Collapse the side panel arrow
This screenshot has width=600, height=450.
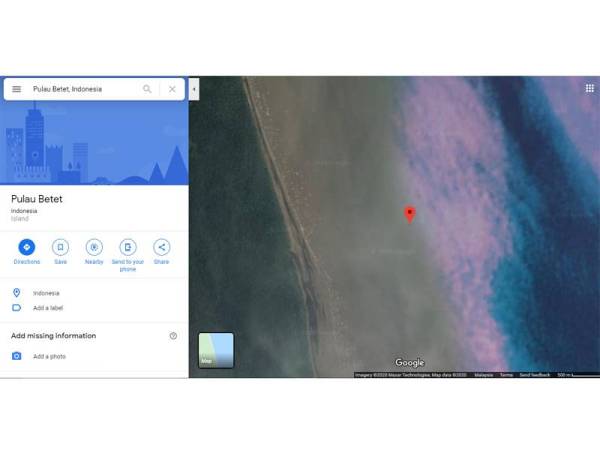[194, 89]
